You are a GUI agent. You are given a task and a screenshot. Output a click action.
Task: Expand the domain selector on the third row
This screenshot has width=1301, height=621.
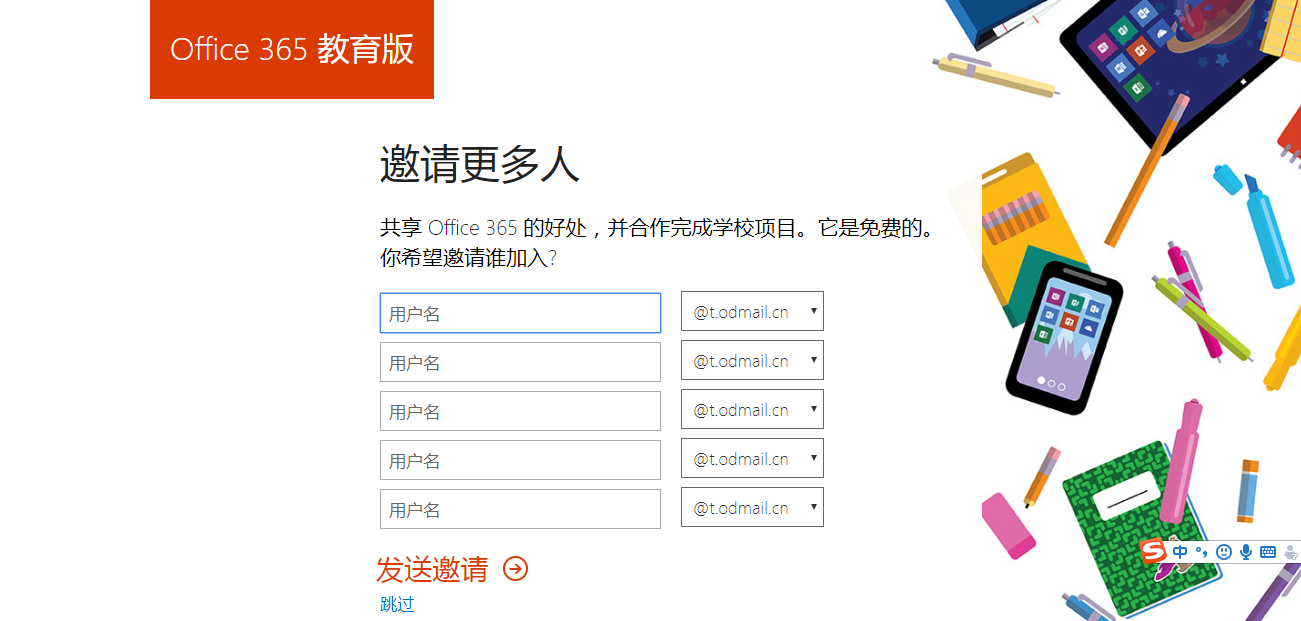coord(751,409)
